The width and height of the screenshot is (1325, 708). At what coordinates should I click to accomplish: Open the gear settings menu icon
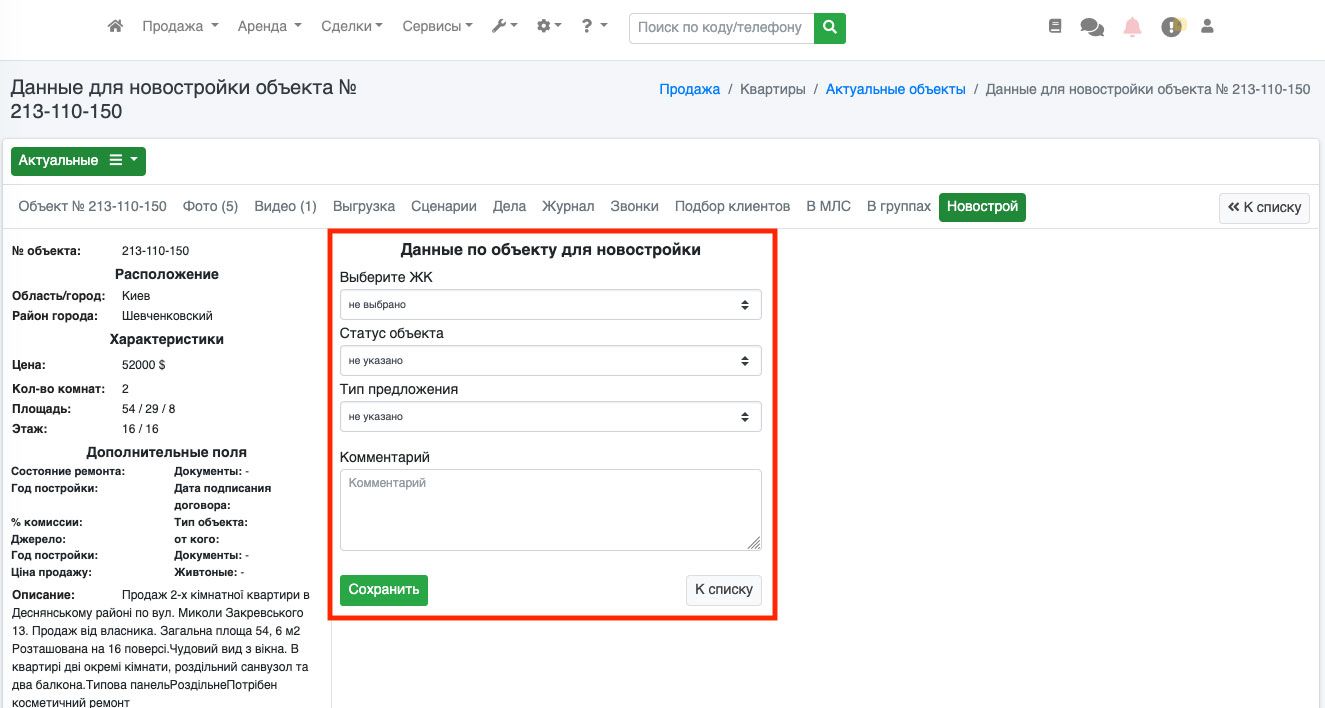(x=549, y=27)
